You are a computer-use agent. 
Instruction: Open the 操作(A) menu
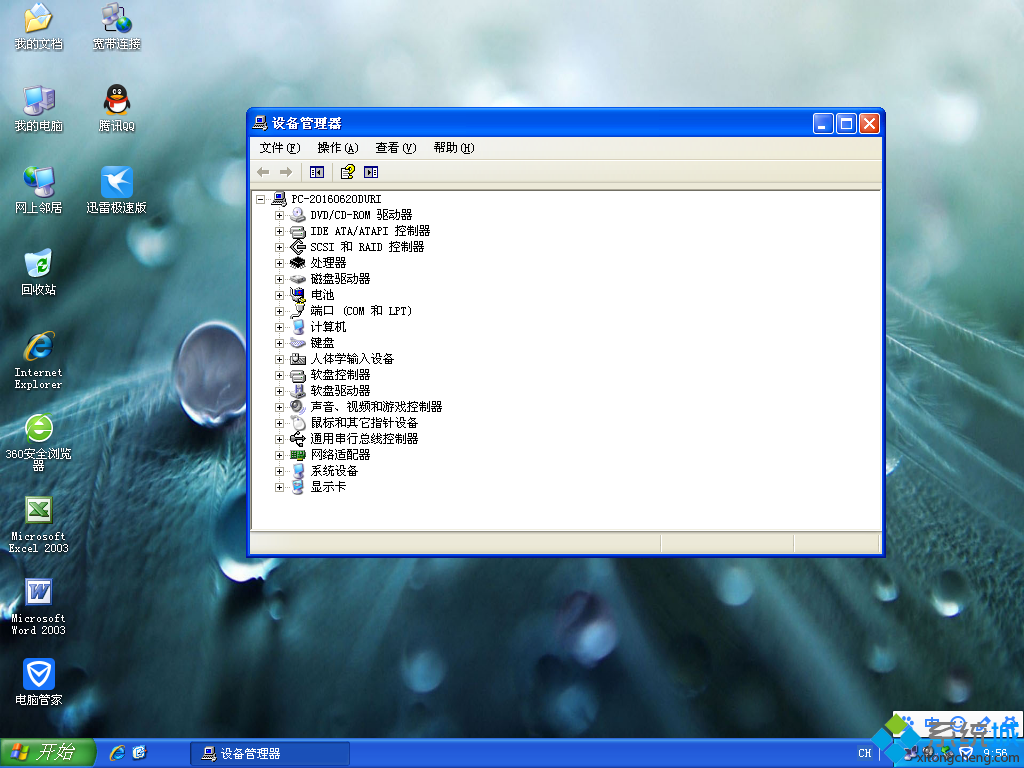click(338, 148)
